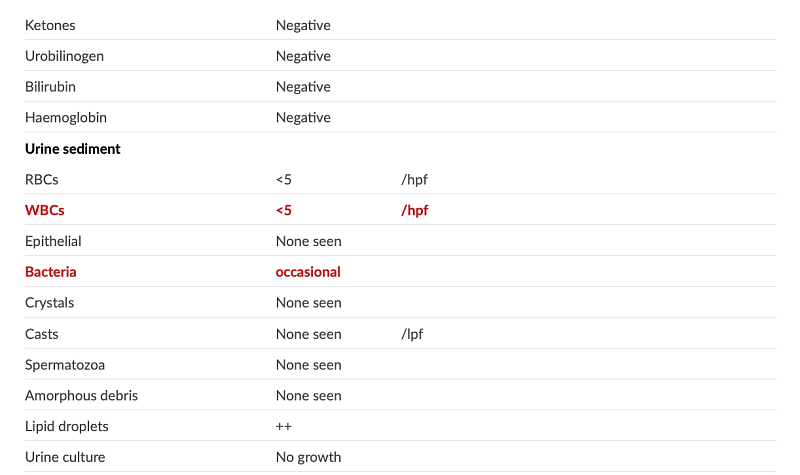
Task: Select the Crystals row label
Action: pos(49,303)
